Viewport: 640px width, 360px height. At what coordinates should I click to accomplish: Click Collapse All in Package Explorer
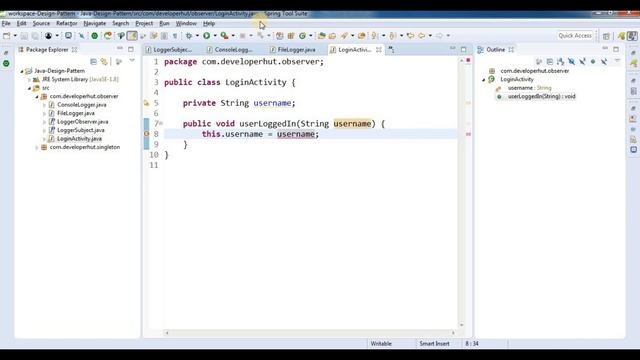(93, 62)
